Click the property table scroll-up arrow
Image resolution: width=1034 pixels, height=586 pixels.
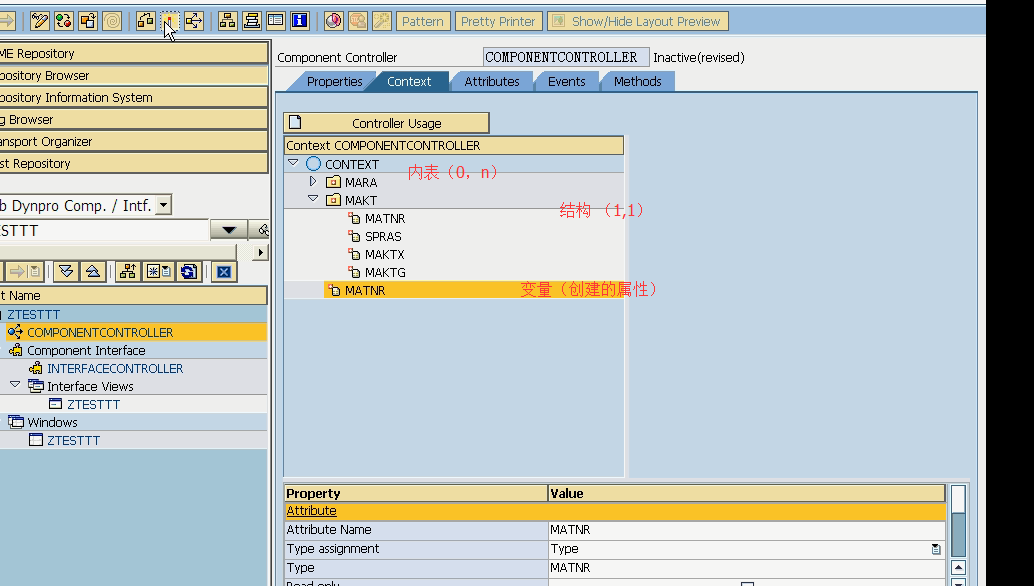(958, 568)
